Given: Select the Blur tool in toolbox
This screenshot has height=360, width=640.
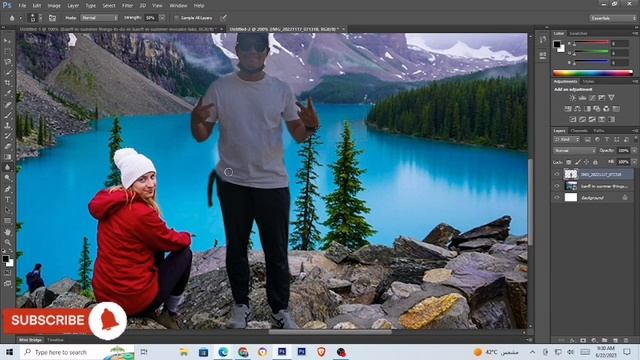Looking at the screenshot, I should click(x=7, y=167).
